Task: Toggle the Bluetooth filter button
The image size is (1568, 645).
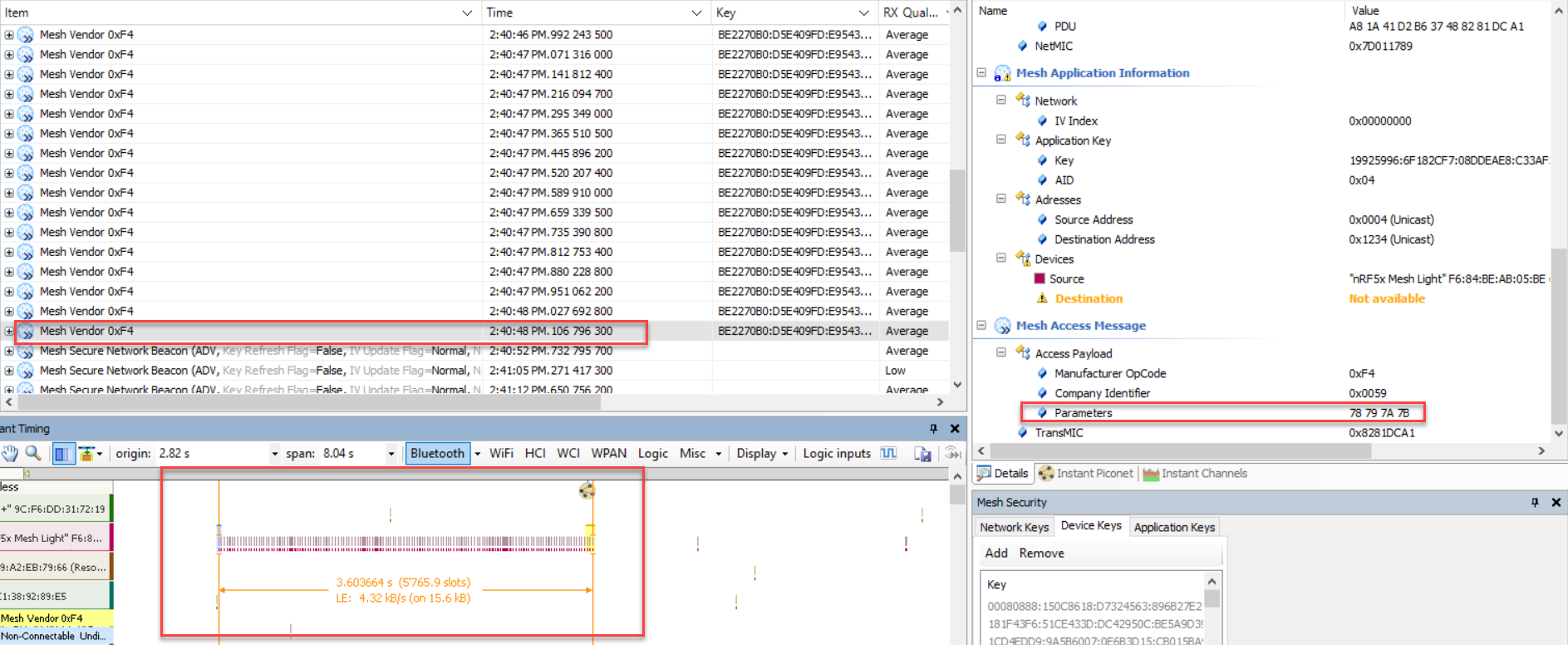Action: [437, 453]
